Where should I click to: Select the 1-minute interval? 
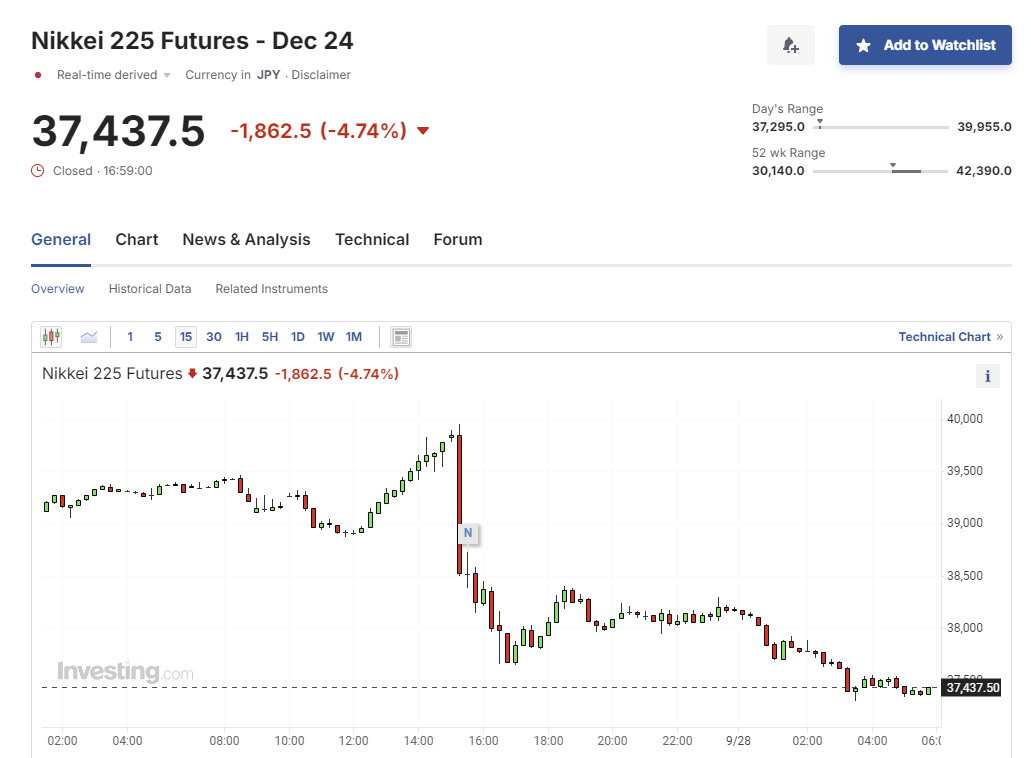(x=130, y=337)
